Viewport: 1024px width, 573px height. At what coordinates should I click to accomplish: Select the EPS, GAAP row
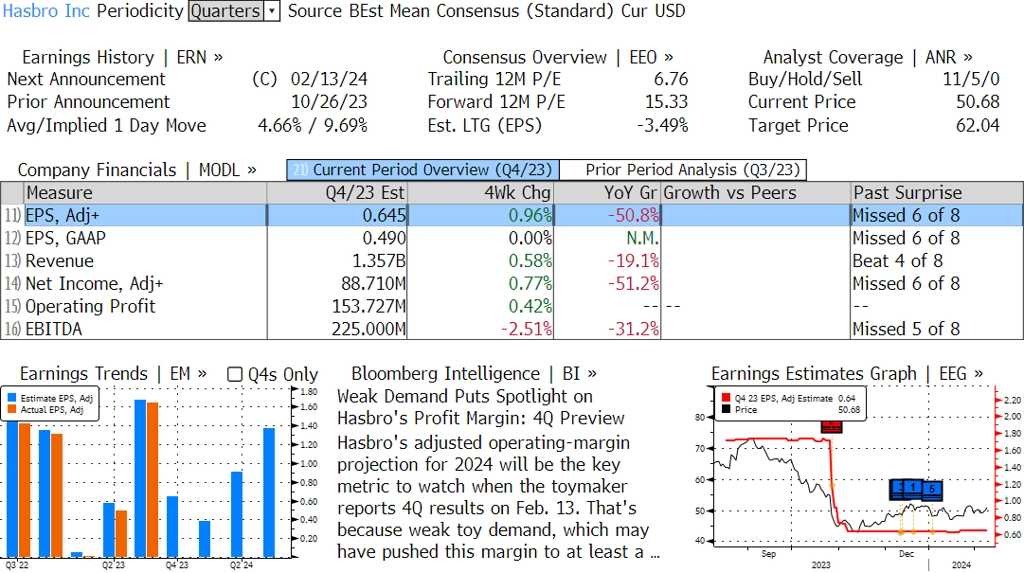512,238
